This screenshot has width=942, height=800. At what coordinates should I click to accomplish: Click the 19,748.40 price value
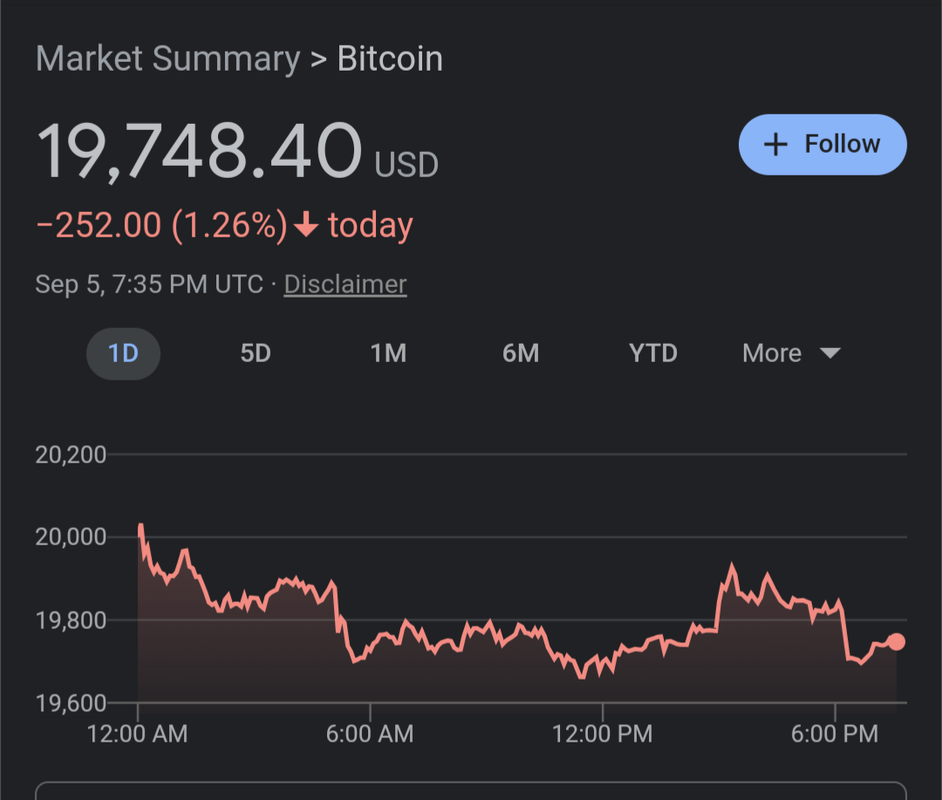point(199,152)
